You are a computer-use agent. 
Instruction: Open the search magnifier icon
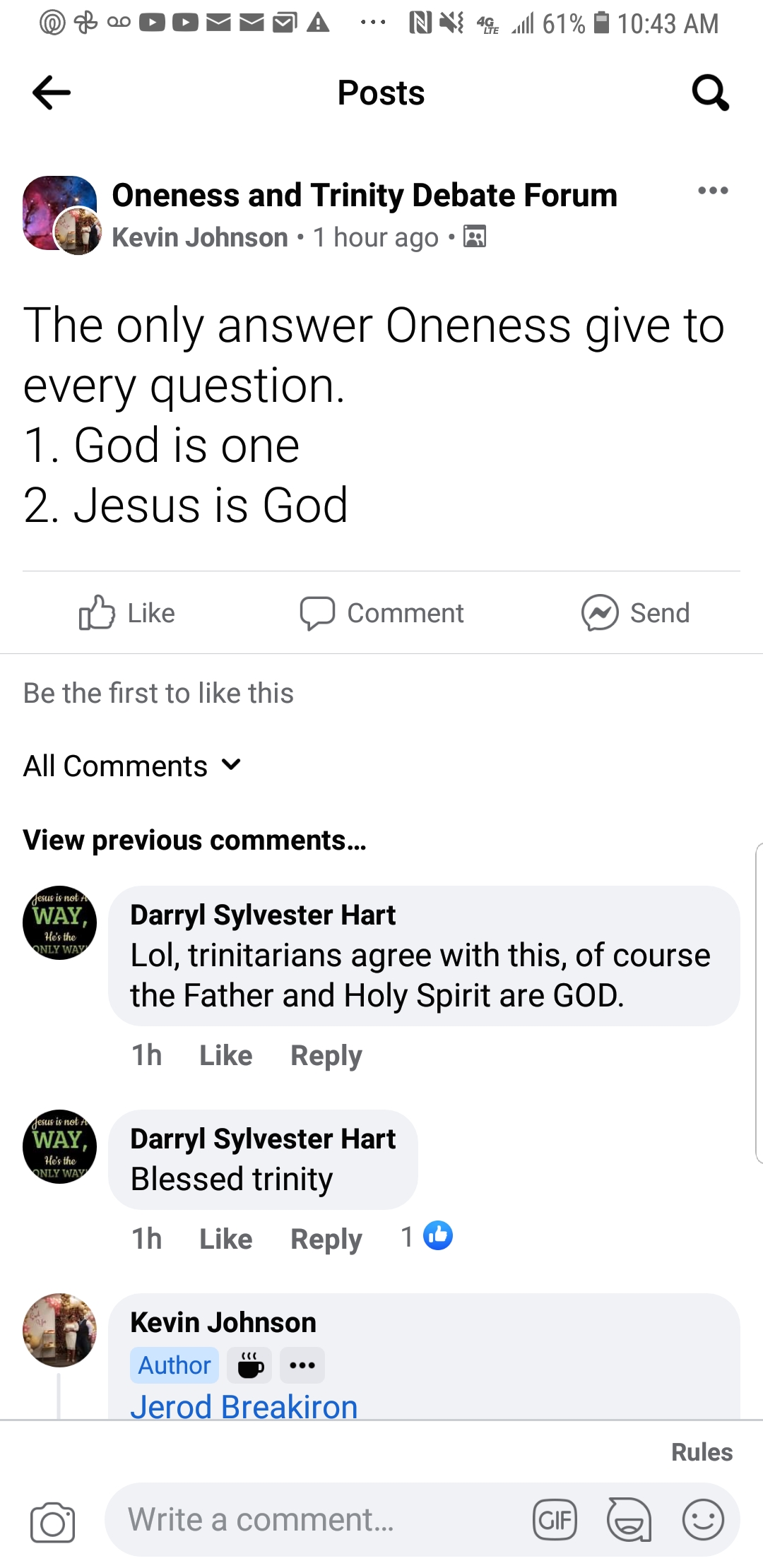coord(710,93)
